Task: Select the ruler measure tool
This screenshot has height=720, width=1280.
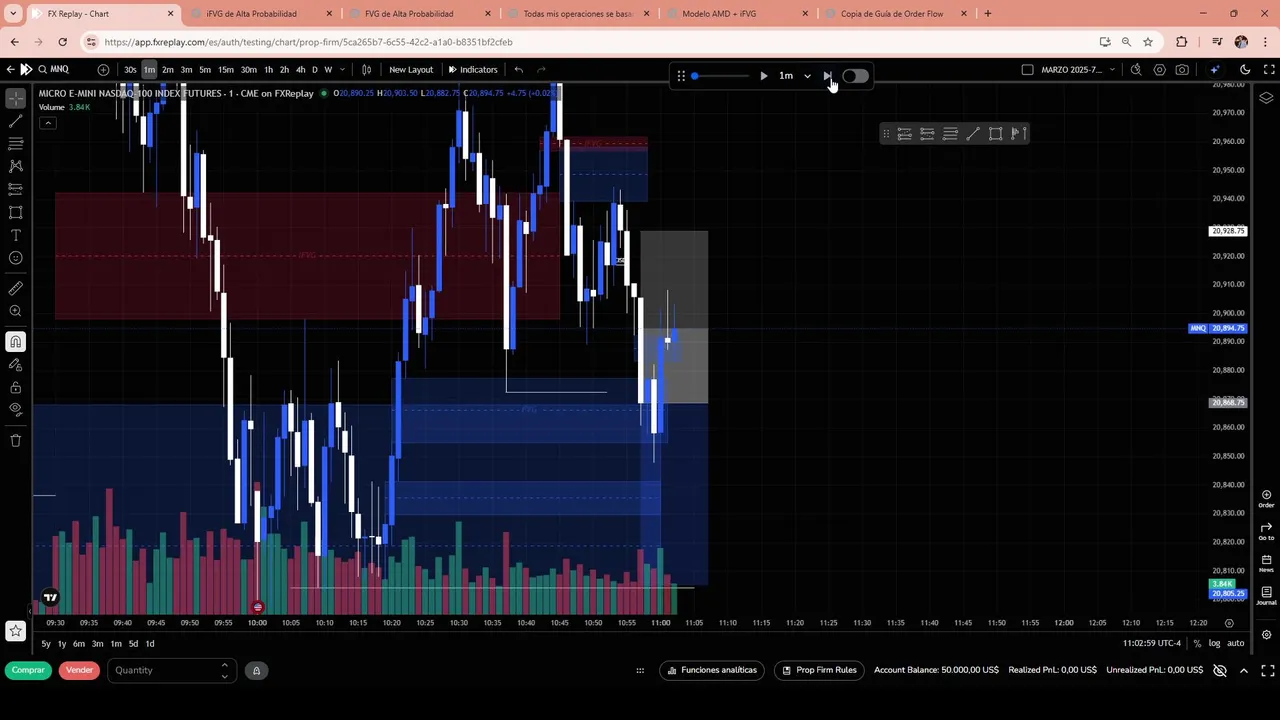Action: (x=16, y=288)
